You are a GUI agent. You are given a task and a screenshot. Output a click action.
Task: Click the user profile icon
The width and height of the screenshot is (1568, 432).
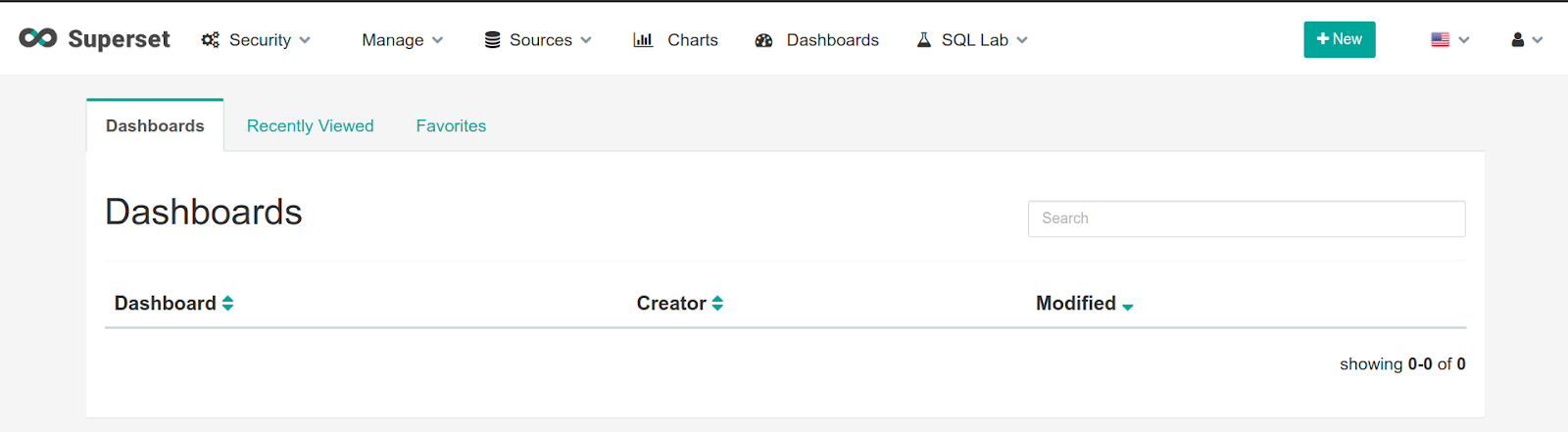tap(1517, 40)
